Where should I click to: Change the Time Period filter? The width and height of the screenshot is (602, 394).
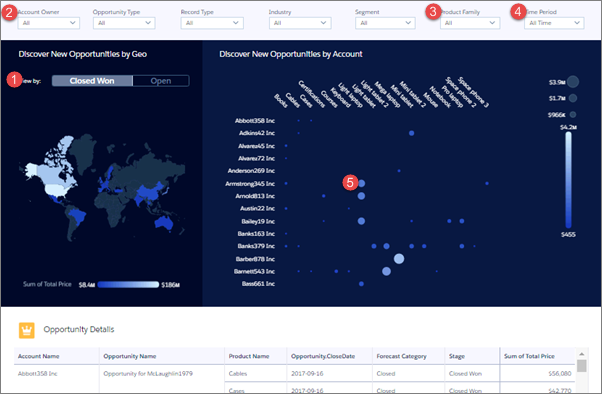(554, 23)
